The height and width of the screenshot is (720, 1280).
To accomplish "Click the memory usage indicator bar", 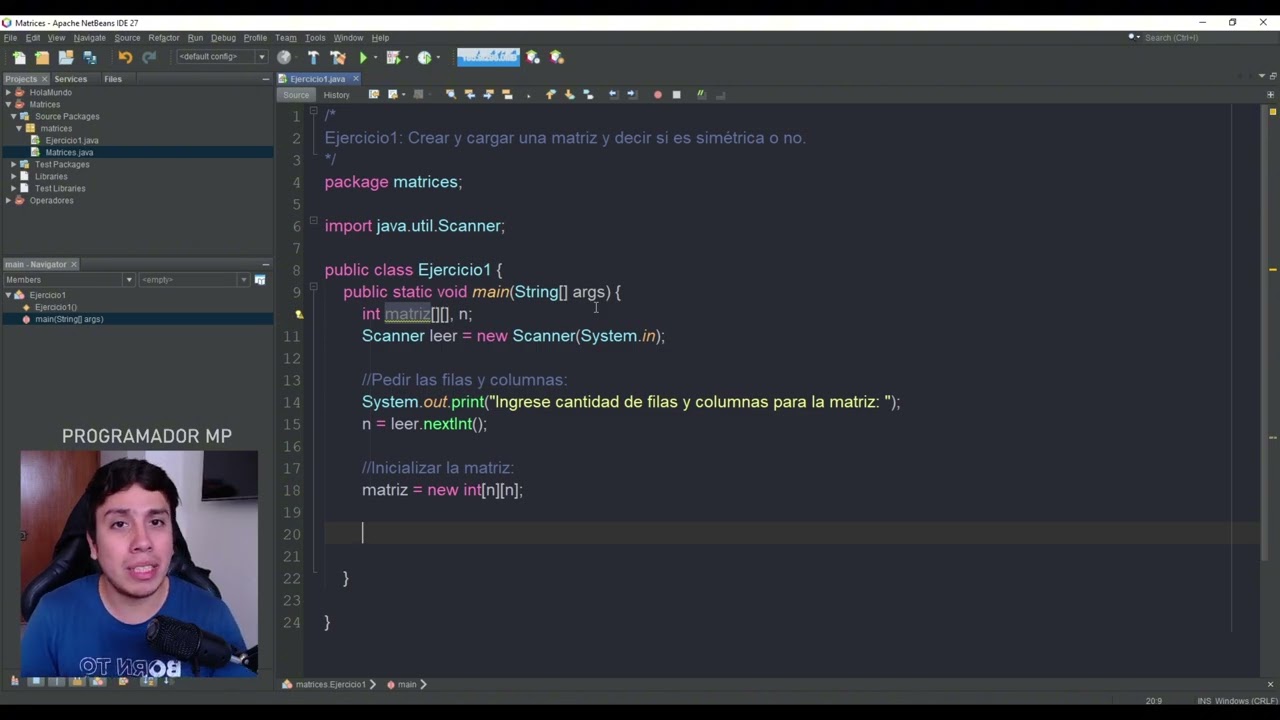I will pyautogui.click(x=488, y=57).
